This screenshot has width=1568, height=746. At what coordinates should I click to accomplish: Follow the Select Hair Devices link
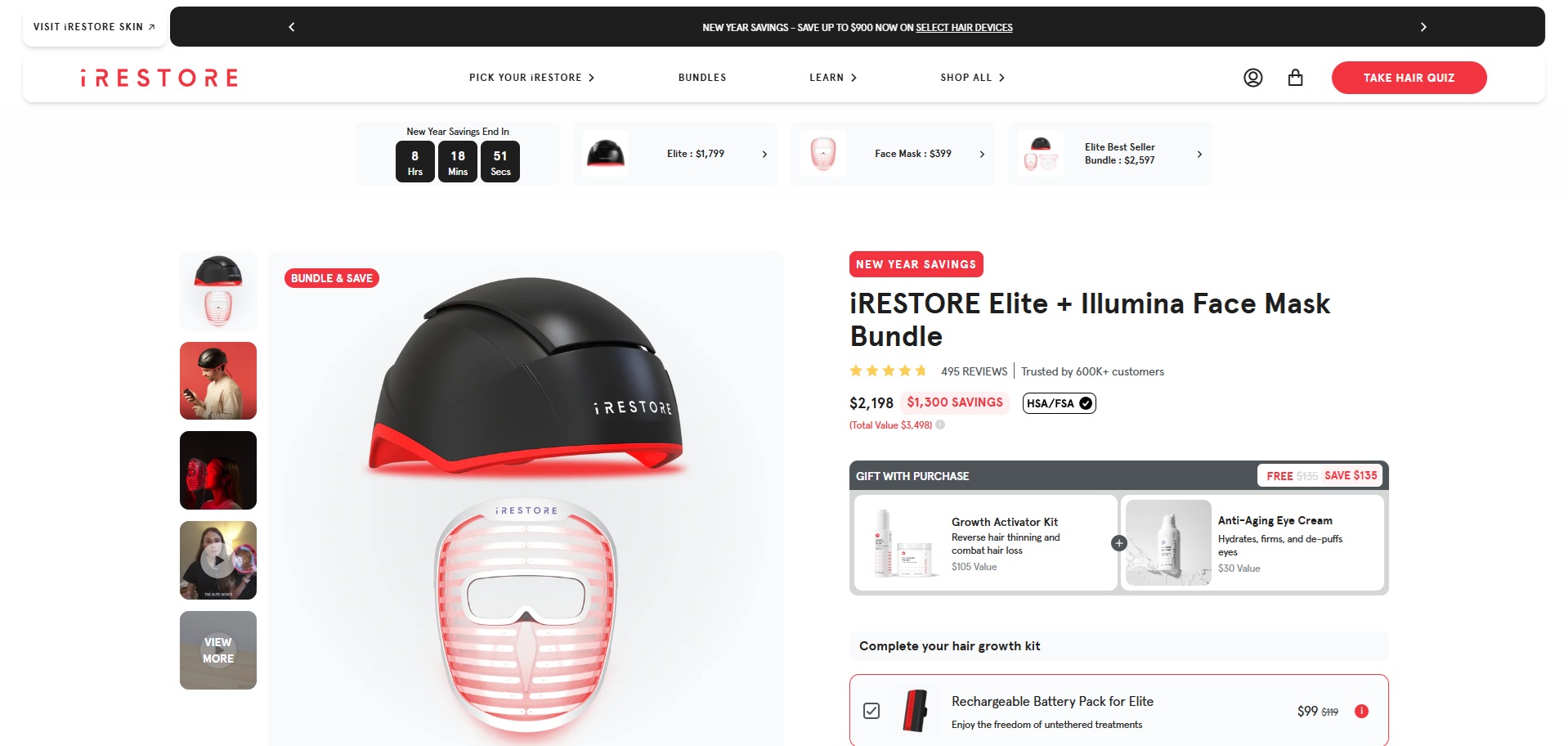click(964, 28)
